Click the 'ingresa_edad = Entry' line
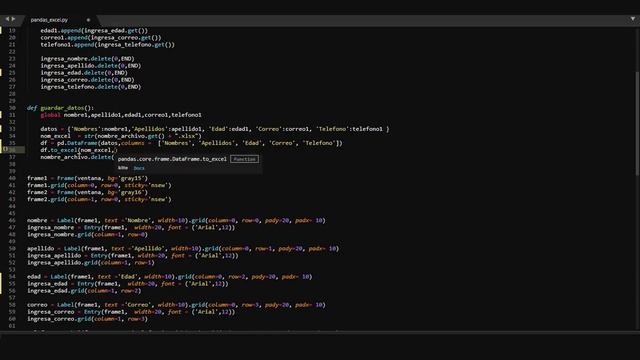 [128, 284]
